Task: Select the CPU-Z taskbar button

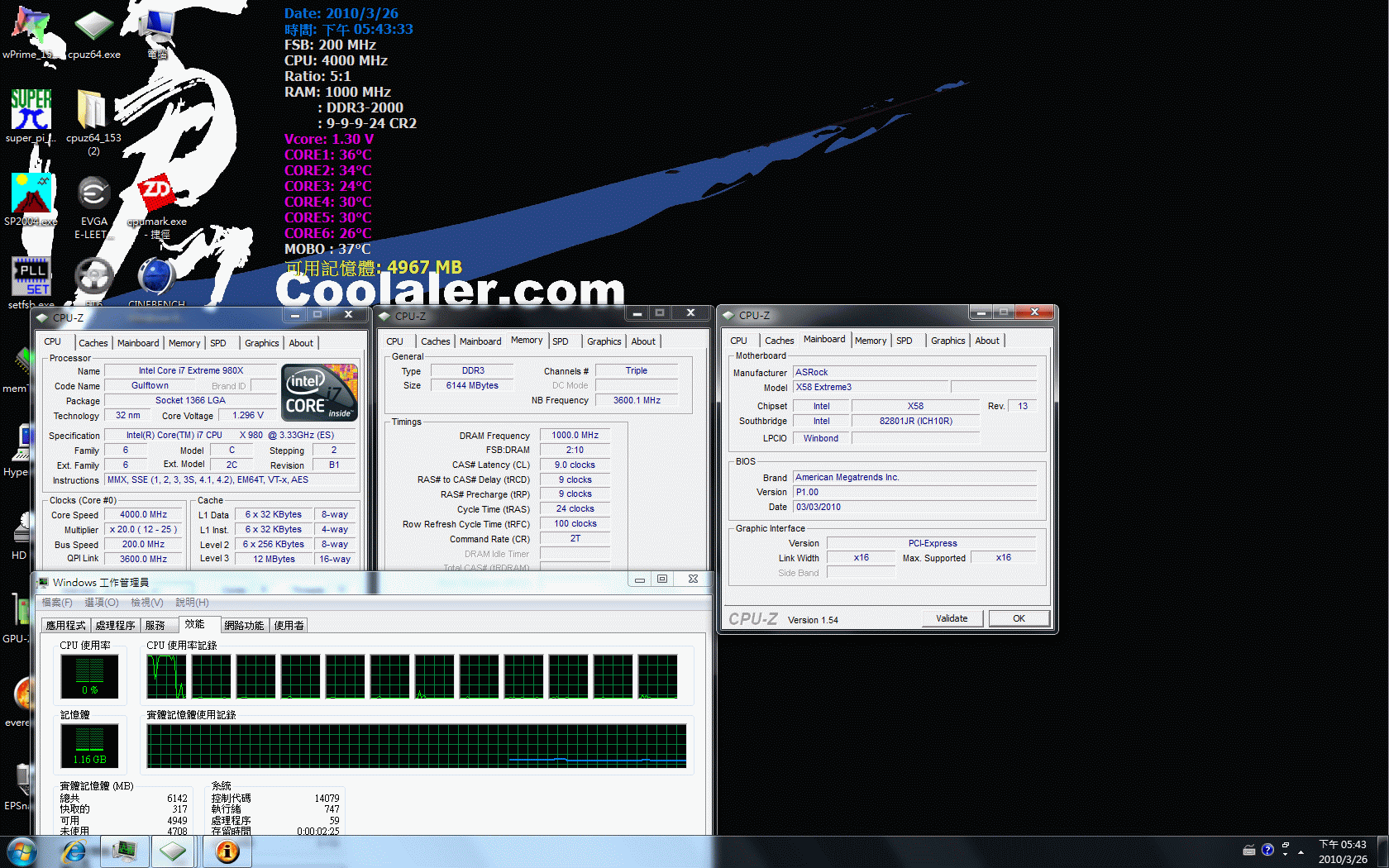Action: click(x=174, y=851)
